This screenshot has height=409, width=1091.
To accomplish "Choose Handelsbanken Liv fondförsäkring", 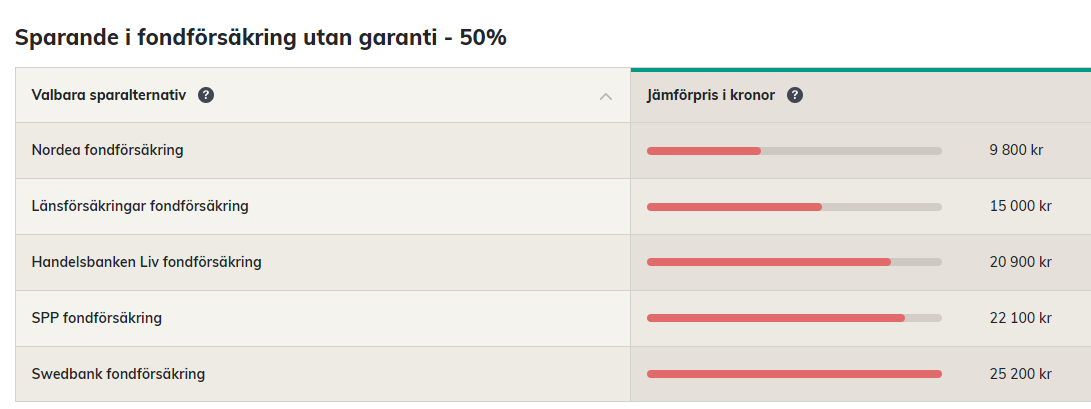I will point(146,263).
